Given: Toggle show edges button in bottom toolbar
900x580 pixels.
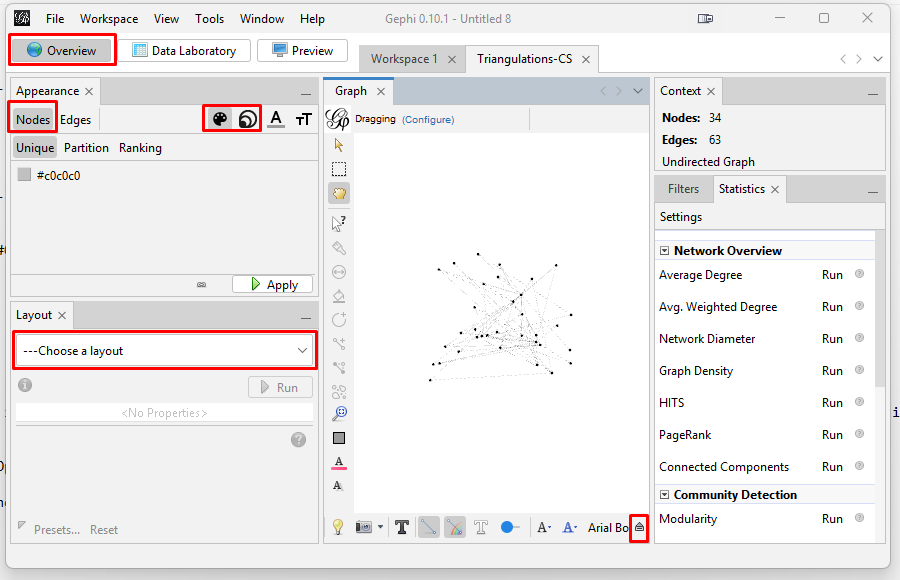Looking at the screenshot, I should click(x=428, y=527).
